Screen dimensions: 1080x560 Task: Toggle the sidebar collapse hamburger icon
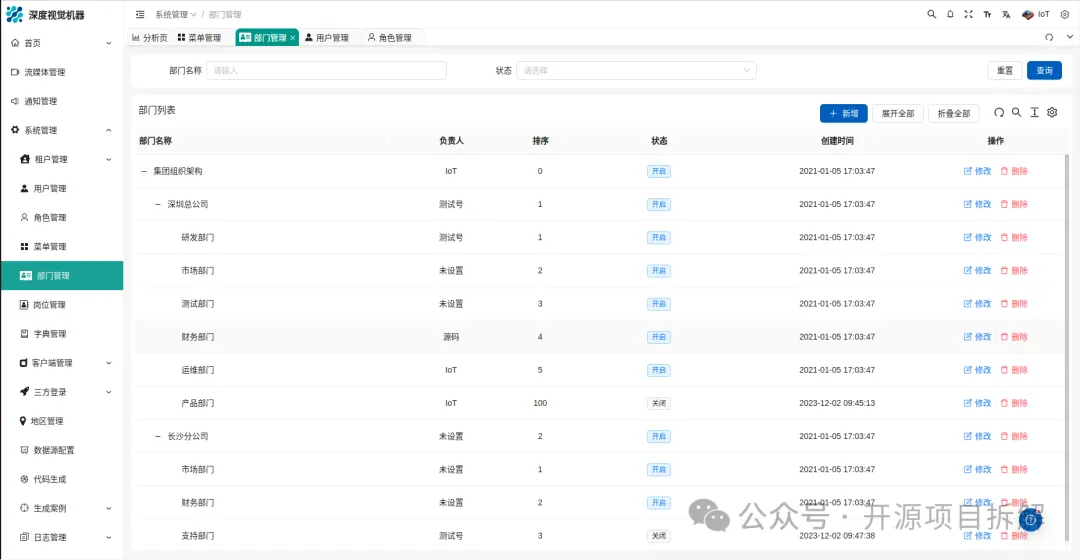click(140, 14)
